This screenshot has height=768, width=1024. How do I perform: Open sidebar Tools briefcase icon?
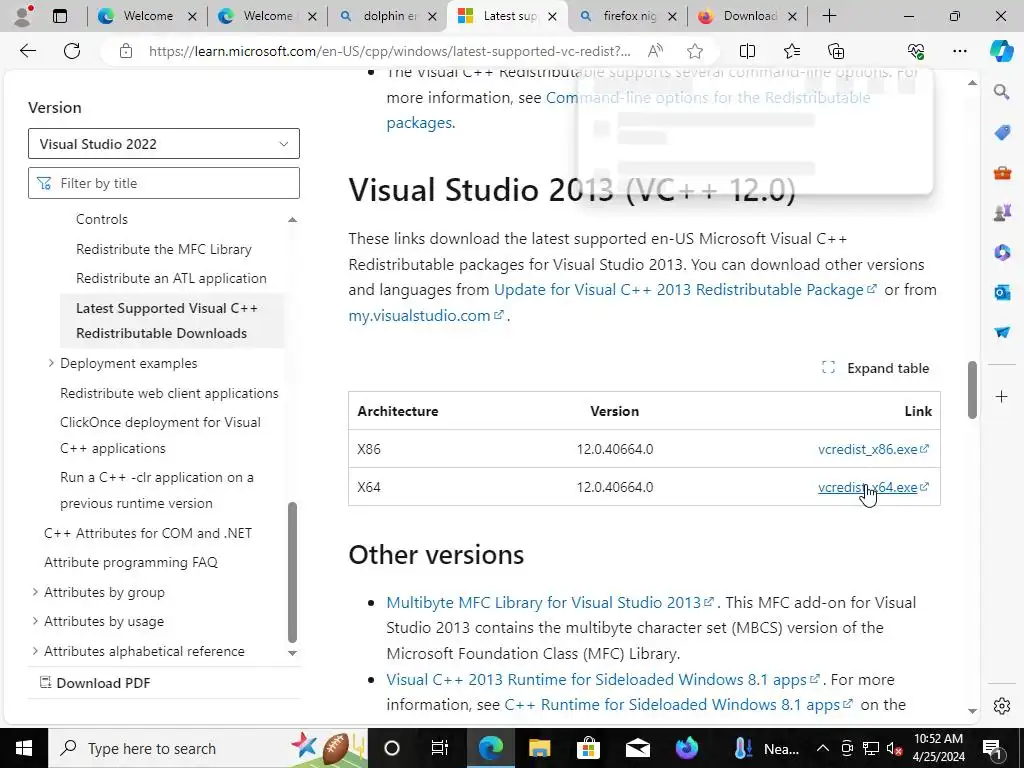tap(1002, 172)
